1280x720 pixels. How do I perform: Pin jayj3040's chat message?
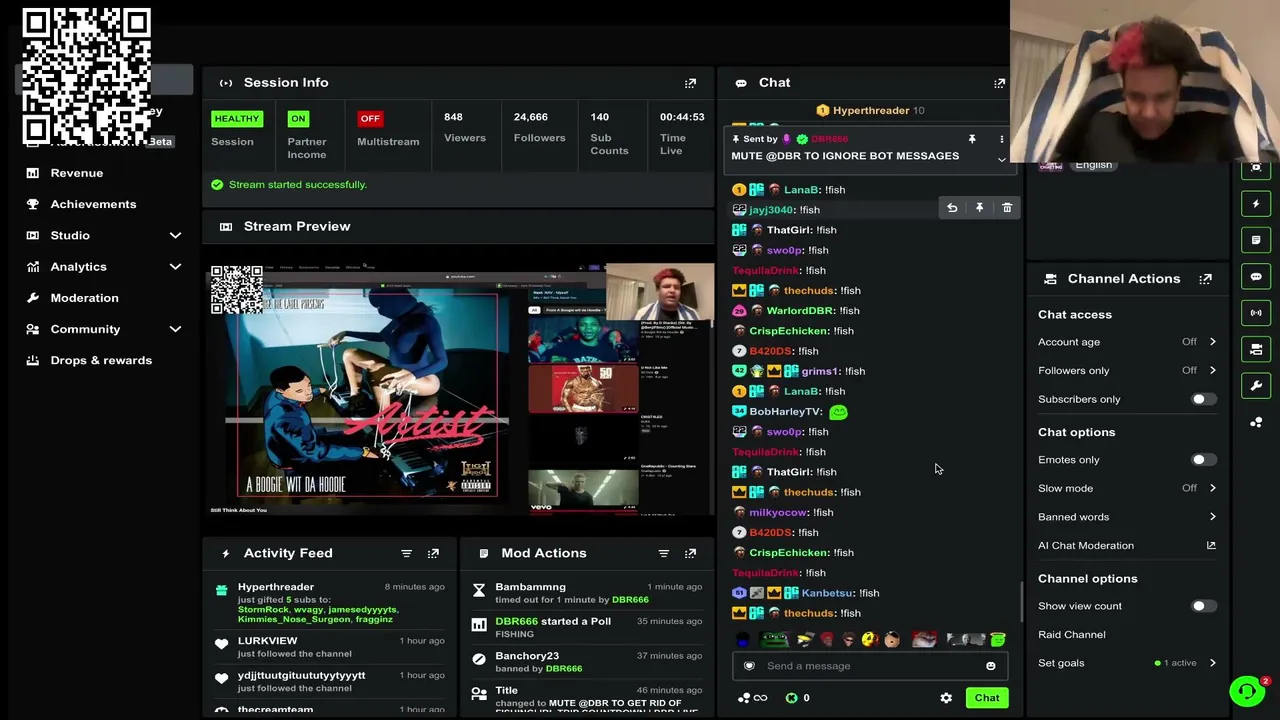[x=979, y=208]
